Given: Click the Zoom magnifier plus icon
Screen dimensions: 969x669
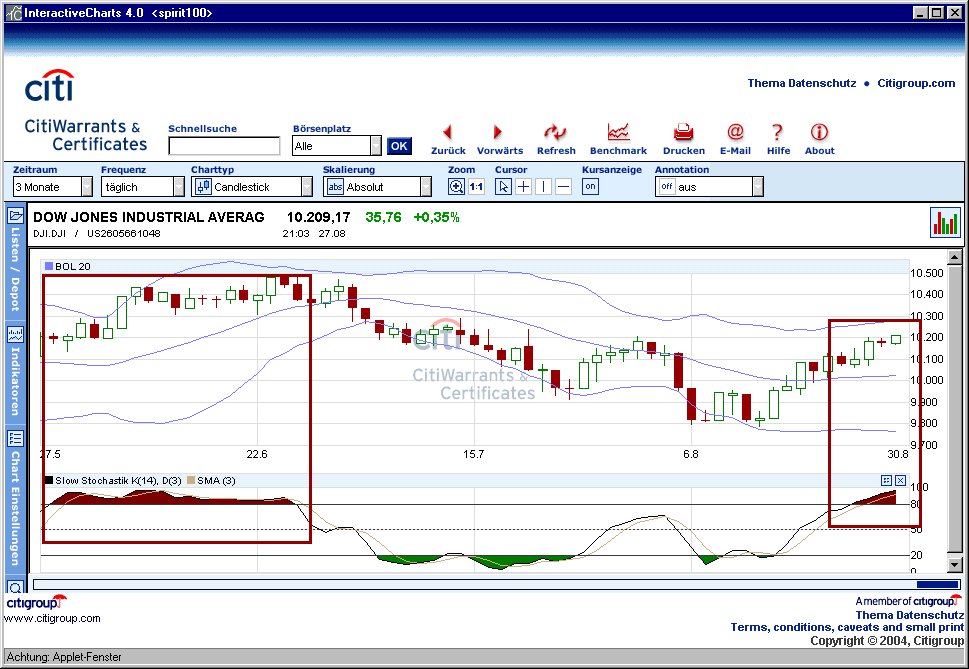Looking at the screenshot, I should [456, 187].
